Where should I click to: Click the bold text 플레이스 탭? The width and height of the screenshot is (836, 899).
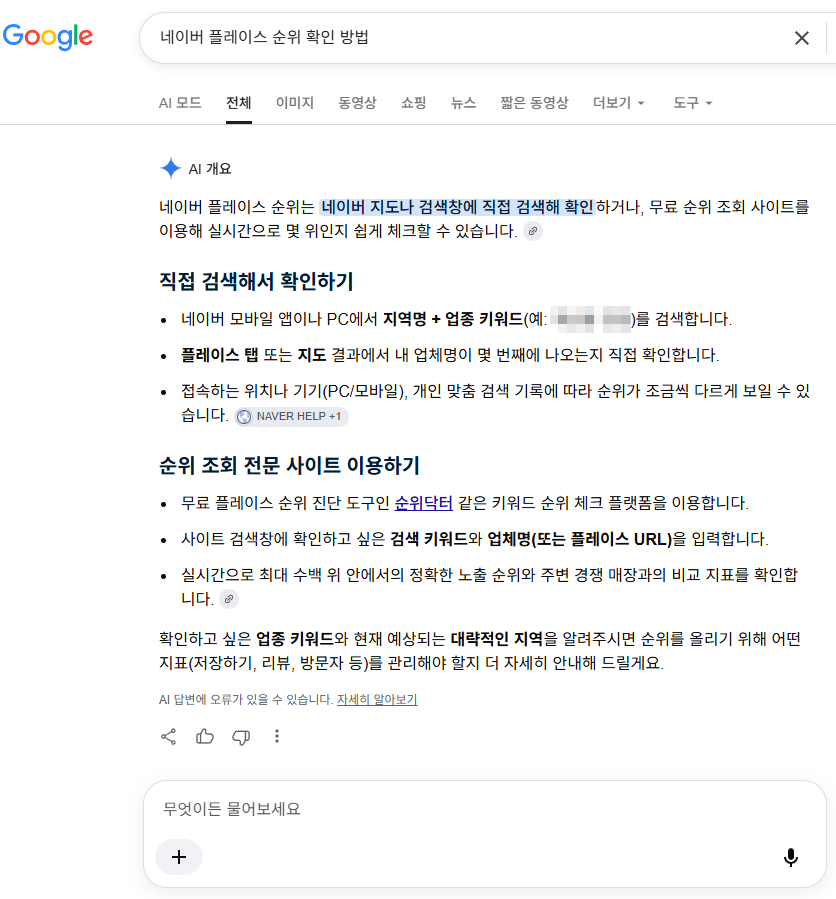click(x=220, y=355)
